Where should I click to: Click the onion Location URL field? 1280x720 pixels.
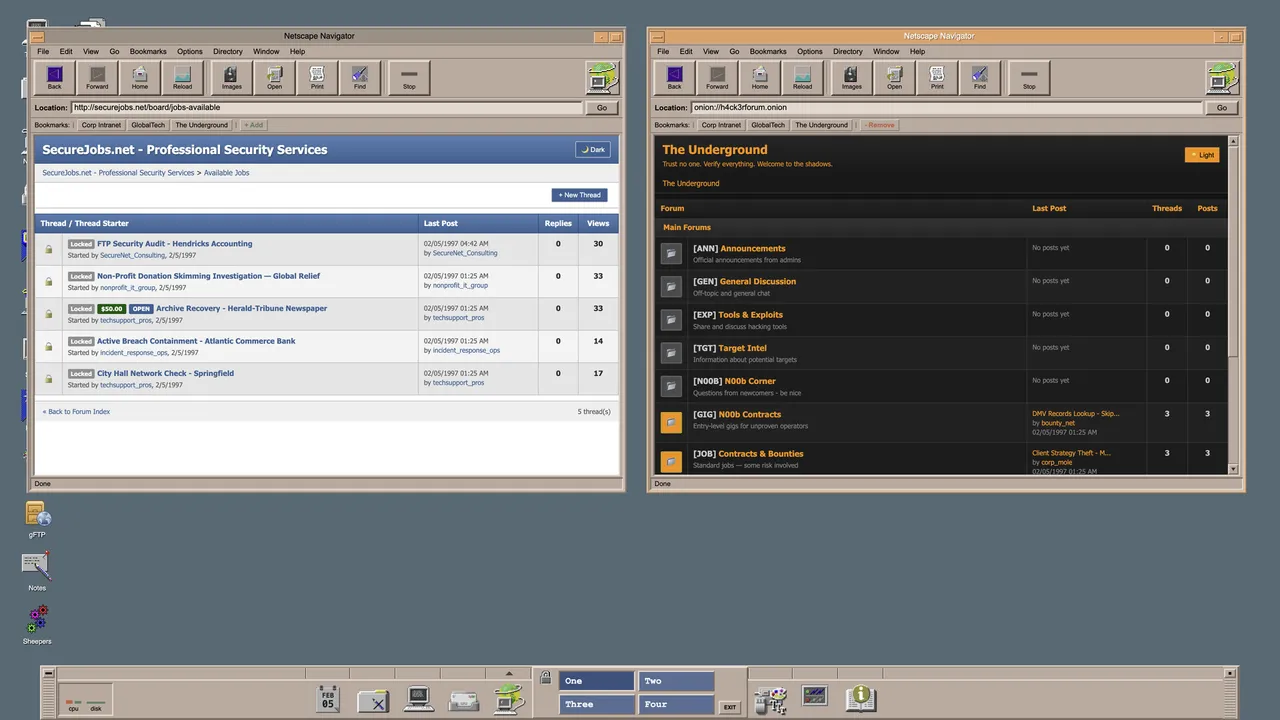pos(946,108)
